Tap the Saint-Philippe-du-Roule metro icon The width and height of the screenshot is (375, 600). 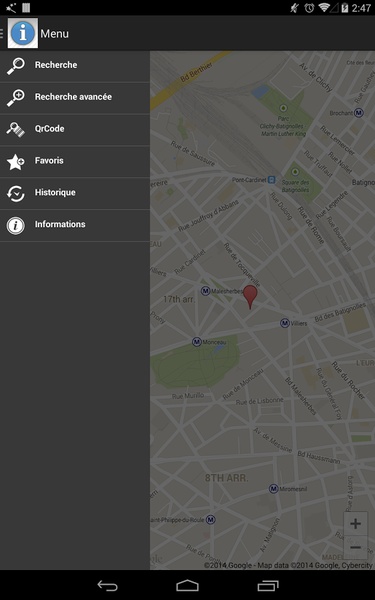(210, 520)
